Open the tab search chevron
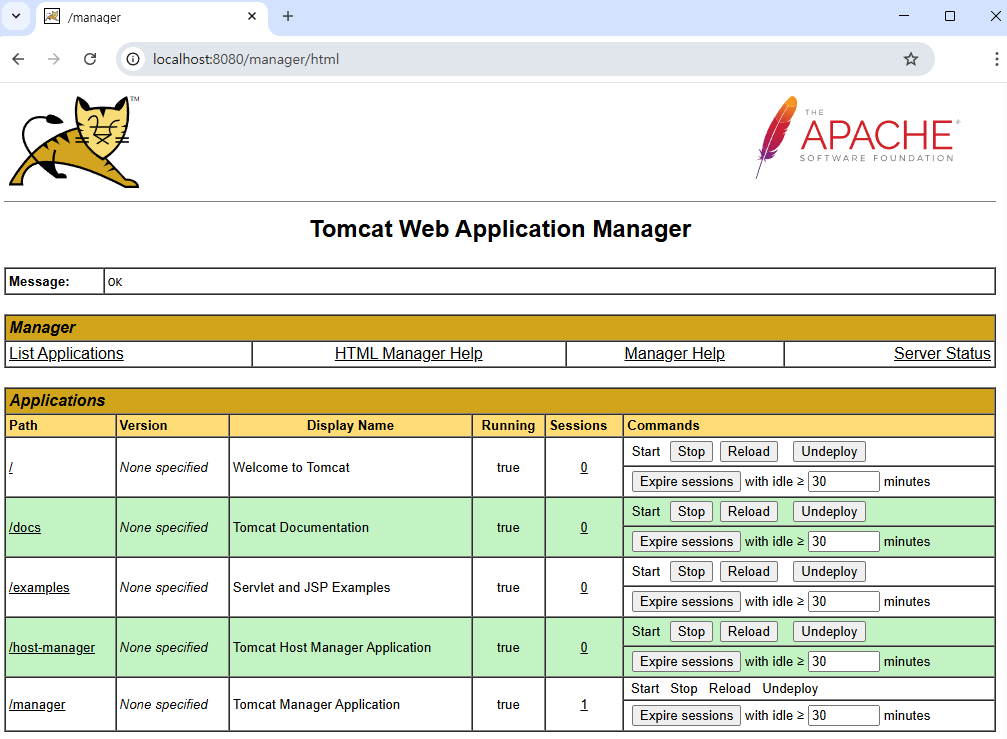Screen dimensions: 1007x739 point(16,16)
